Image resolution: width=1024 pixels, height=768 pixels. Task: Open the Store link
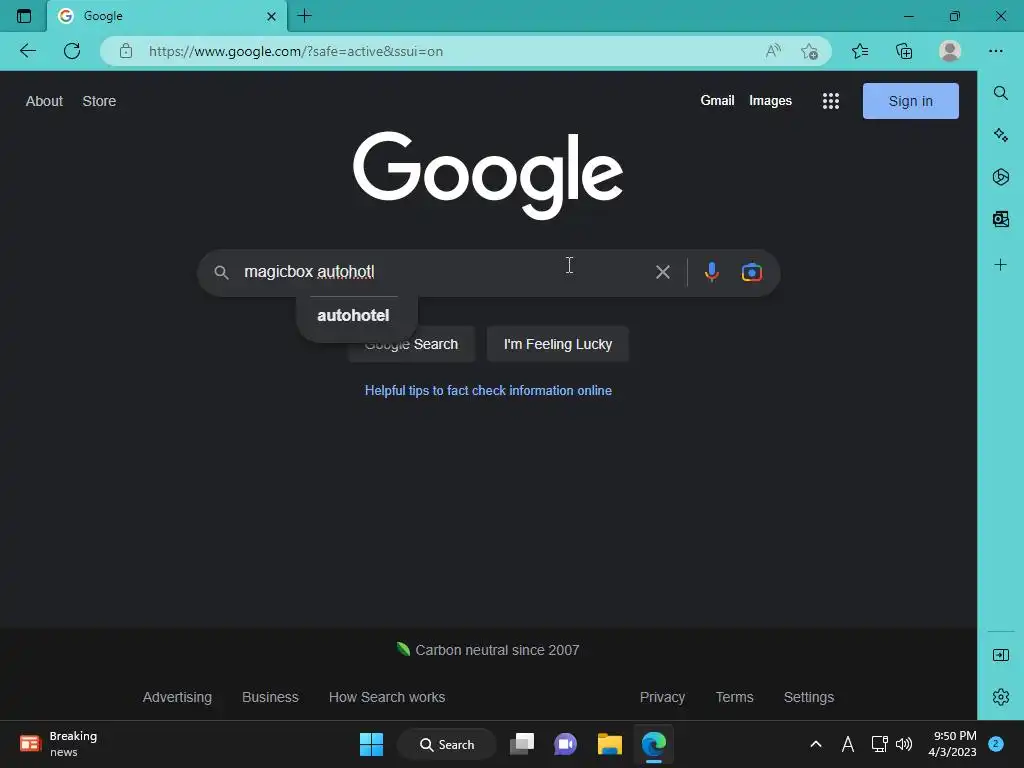point(99,101)
